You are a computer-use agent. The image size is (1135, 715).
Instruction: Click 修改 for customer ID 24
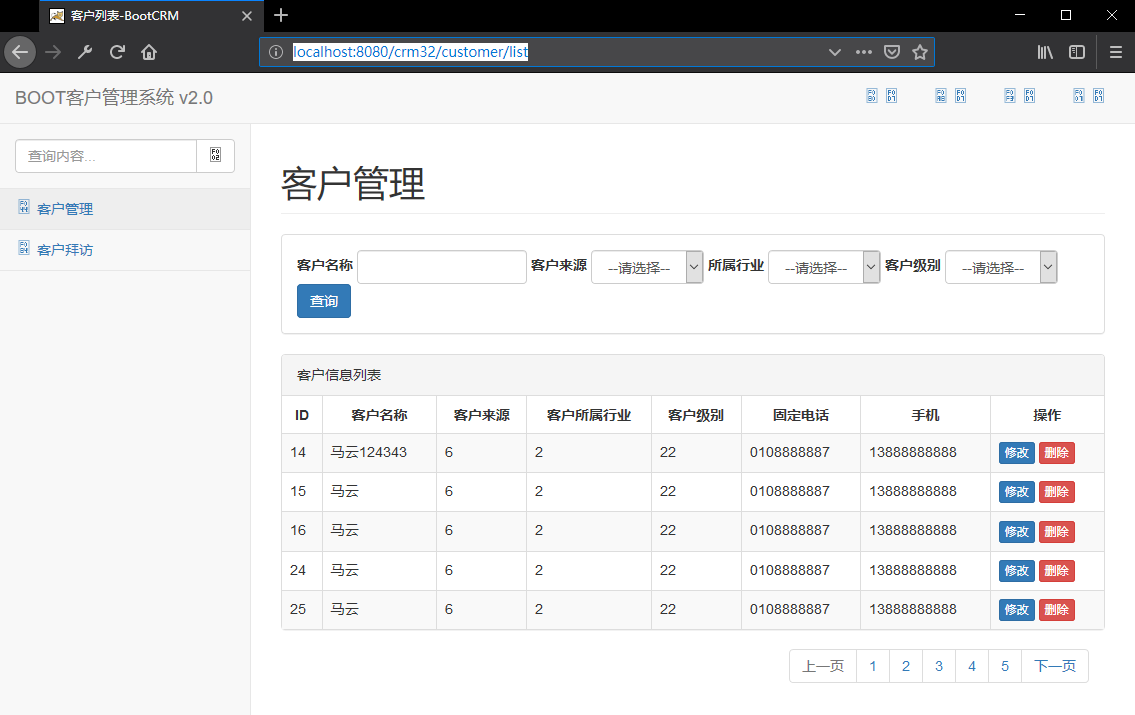point(1016,571)
